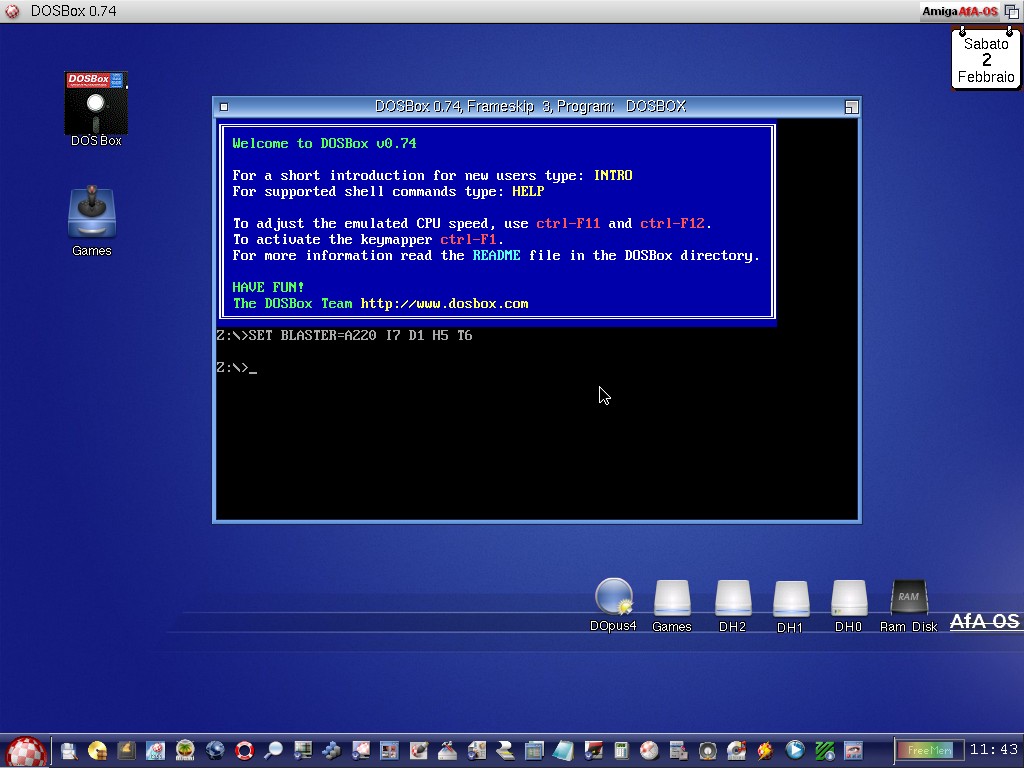The height and width of the screenshot is (768, 1024).
Task: Toggle DOSBox window depth gadget
Action: pos(851,107)
